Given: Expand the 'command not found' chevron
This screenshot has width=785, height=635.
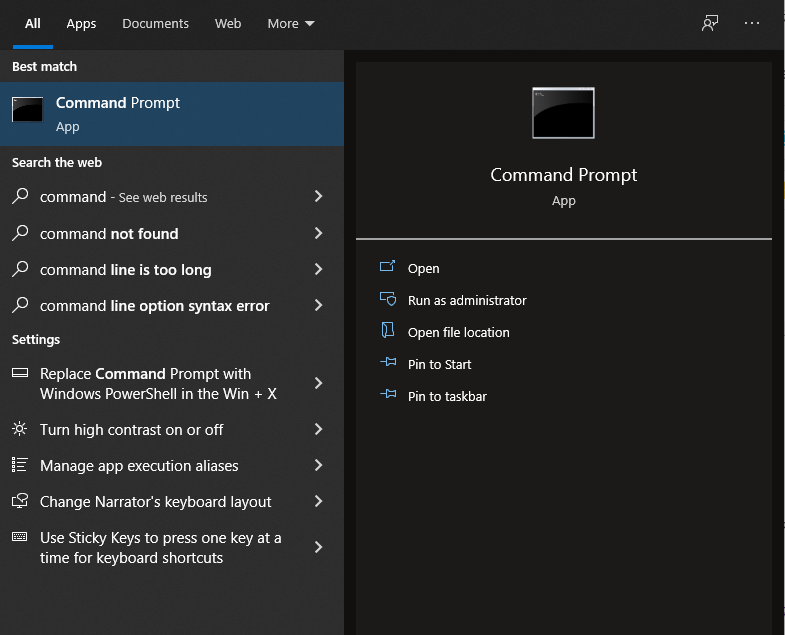Looking at the screenshot, I should [x=318, y=233].
